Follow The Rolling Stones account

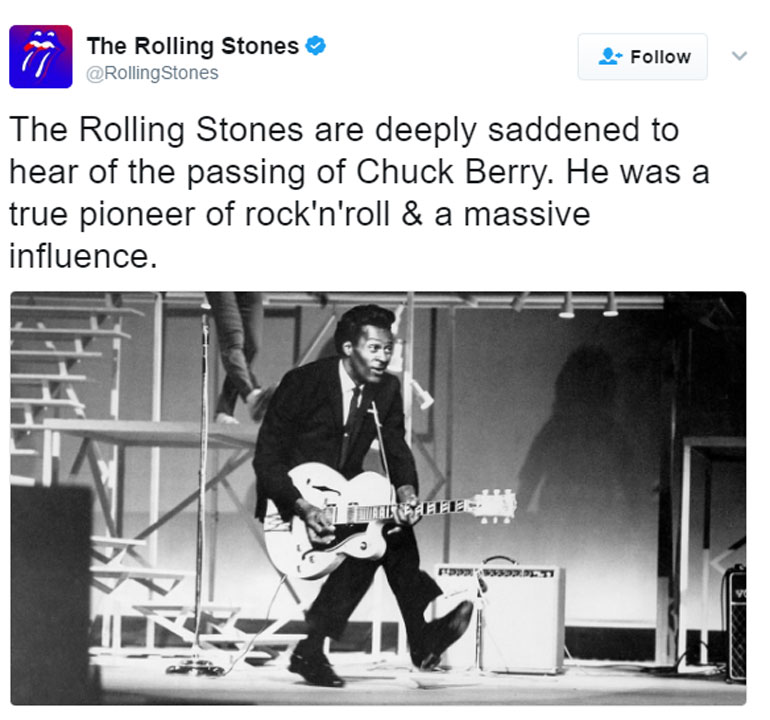point(642,57)
